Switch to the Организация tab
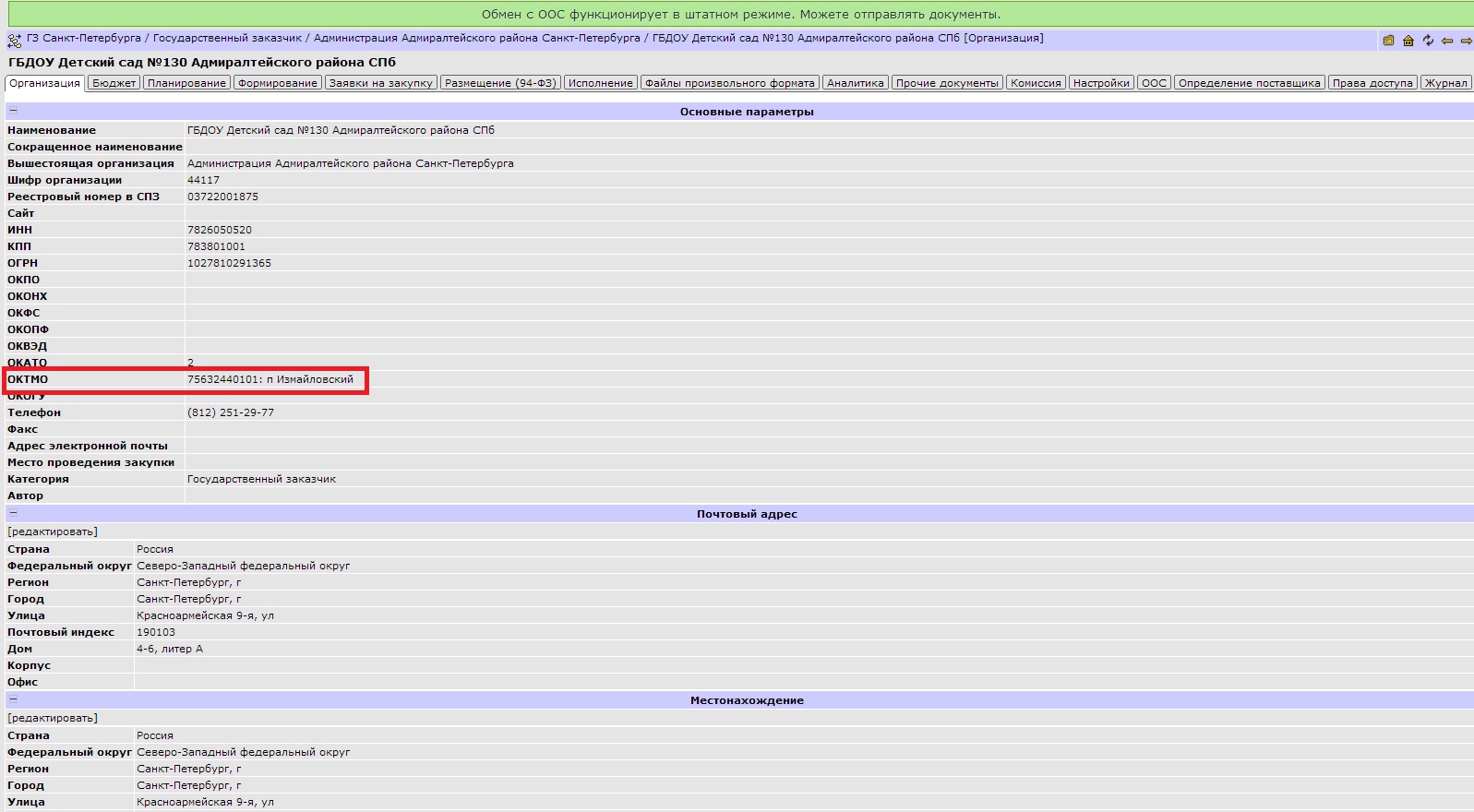 pos(45,83)
